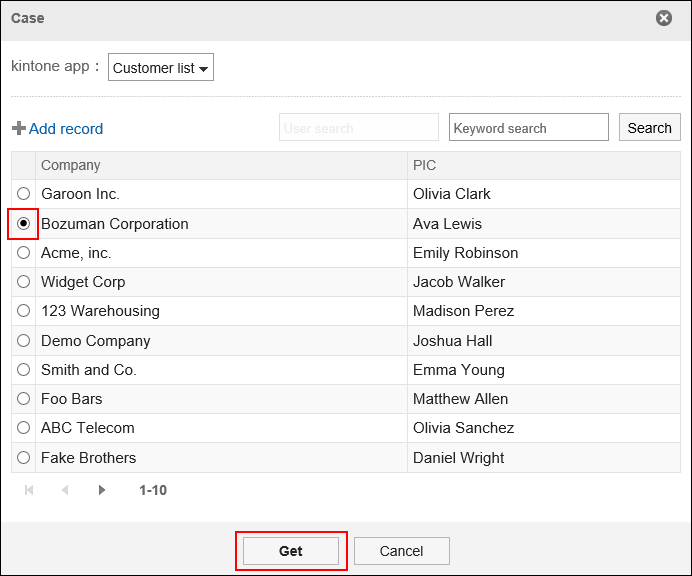Click the Smith and Co. company name
This screenshot has height=576, width=692.
pos(89,369)
